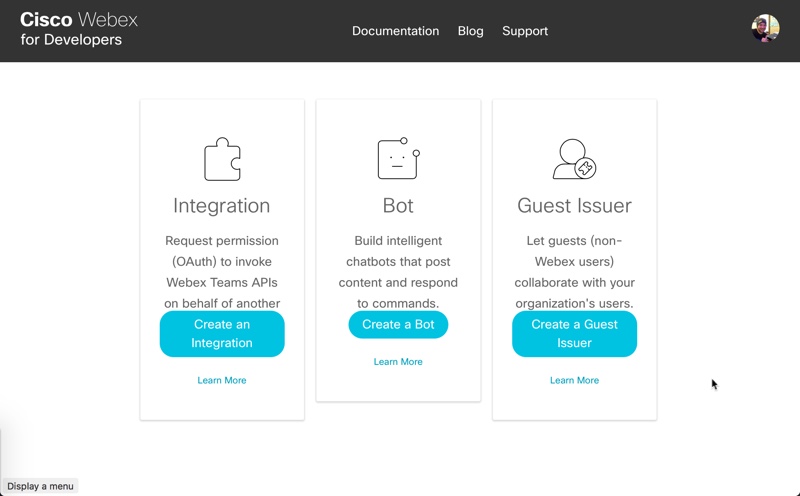Open the Blog menu item
The height and width of the screenshot is (496, 800).
tap(470, 31)
